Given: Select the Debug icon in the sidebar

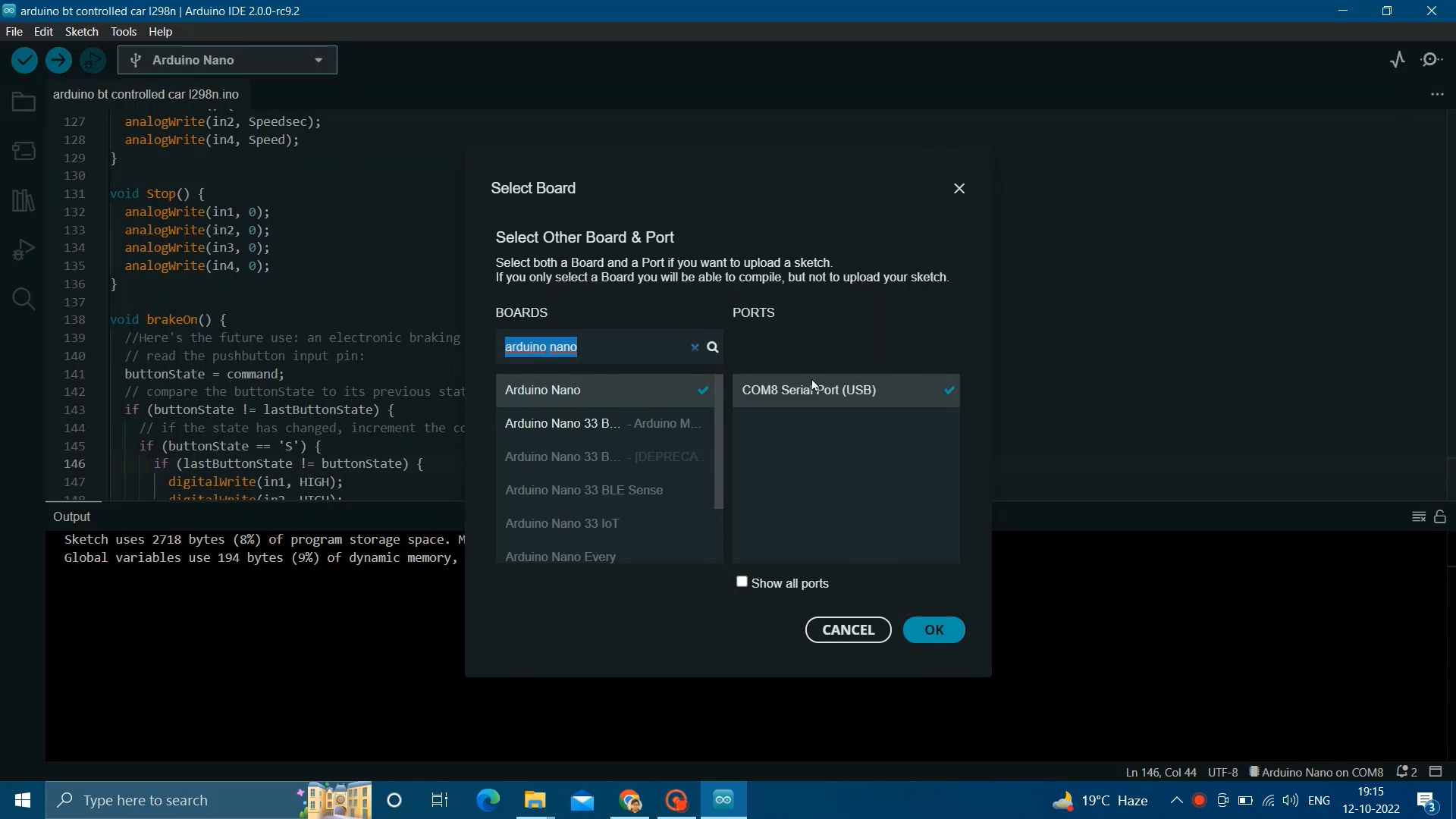Looking at the screenshot, I should point(24,249).
